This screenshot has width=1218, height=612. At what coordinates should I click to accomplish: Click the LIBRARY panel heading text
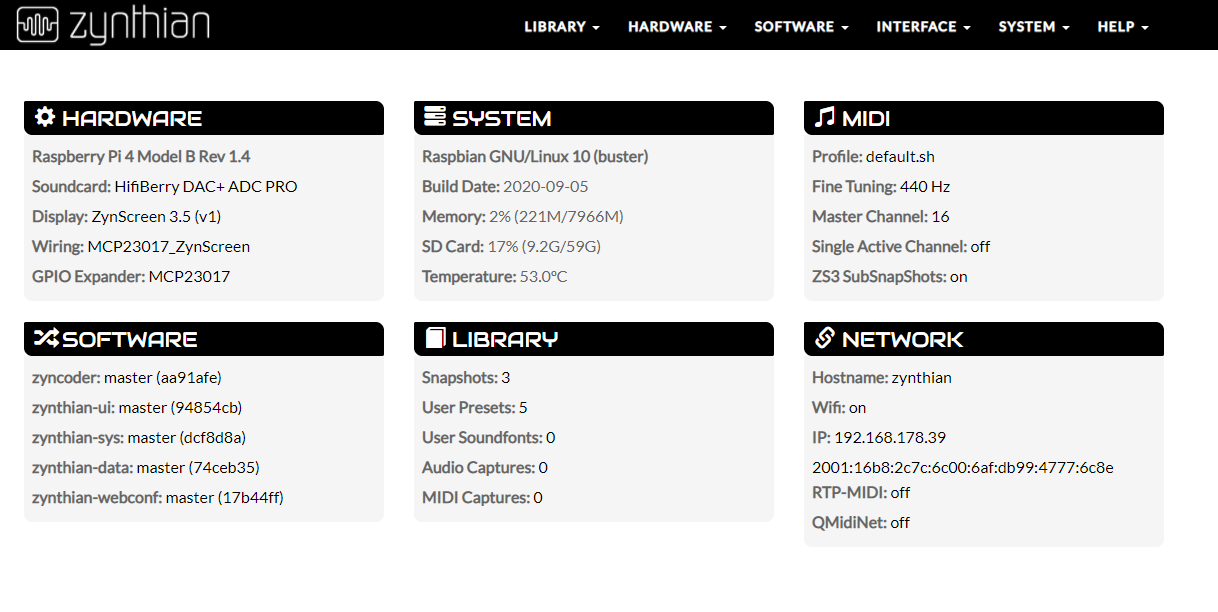tap(505, 339)
